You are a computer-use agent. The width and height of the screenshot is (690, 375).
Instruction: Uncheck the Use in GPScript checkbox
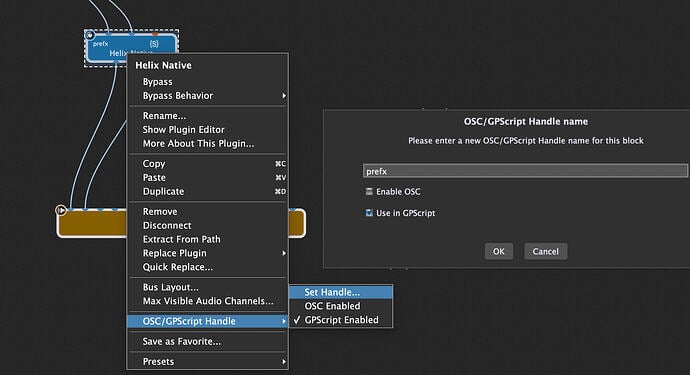[x=369, y=213]
